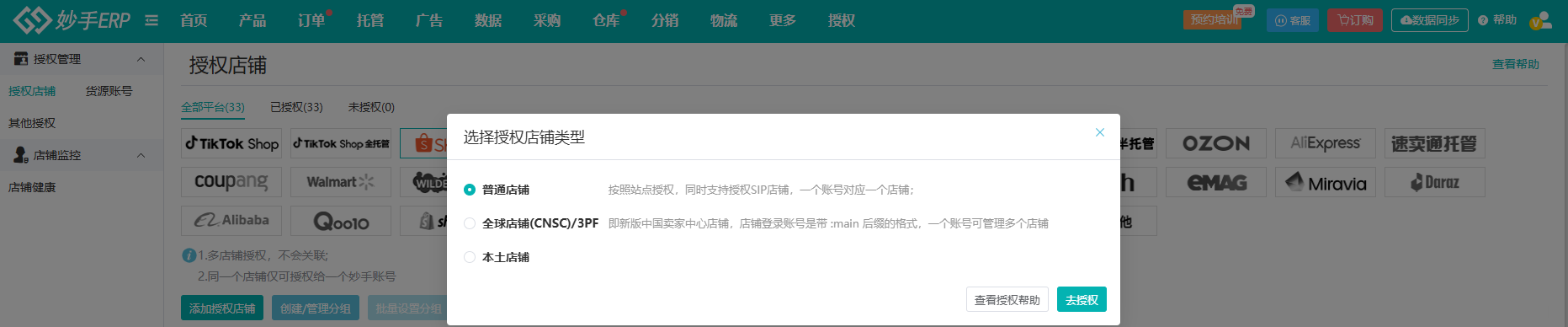Switch to the 已授权(33) tab
Image resolution: width=1568 pixels, height=327 pixels.
point(296,107)
